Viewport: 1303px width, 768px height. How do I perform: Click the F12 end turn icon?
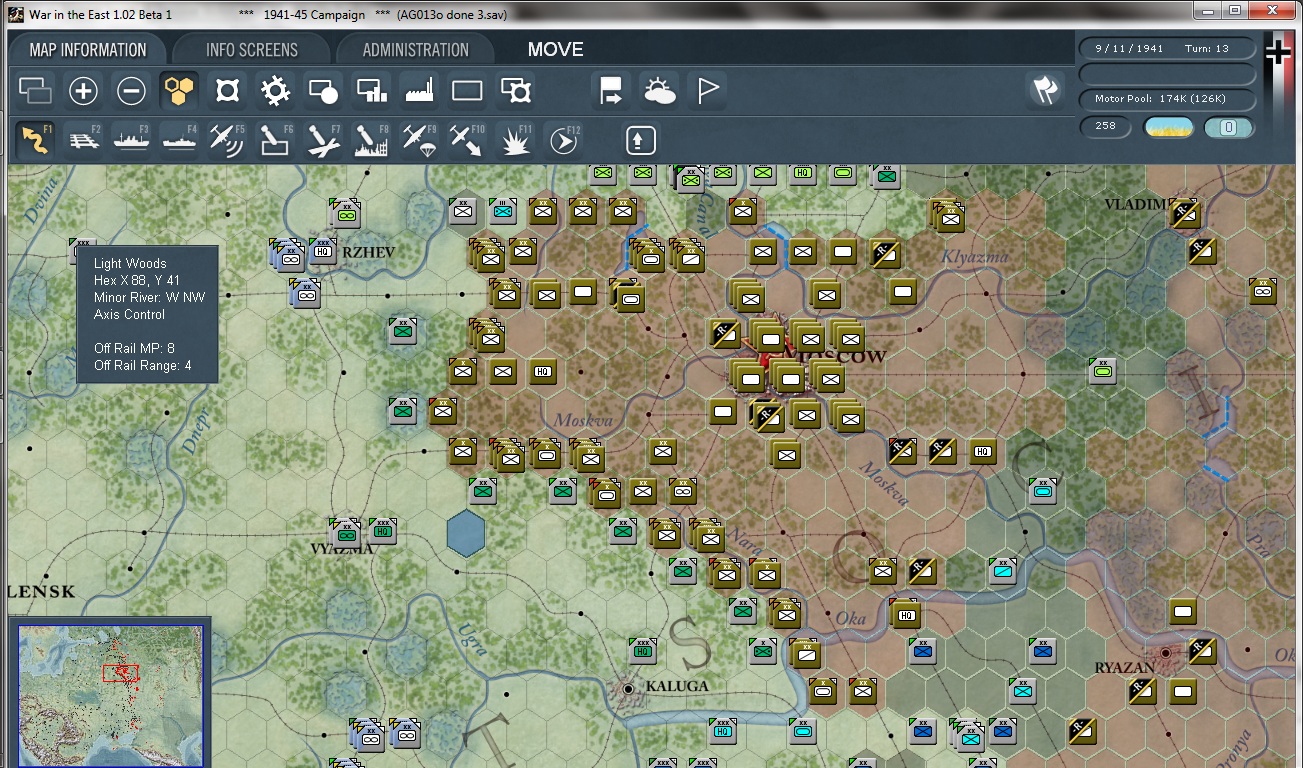click(564, 140)
